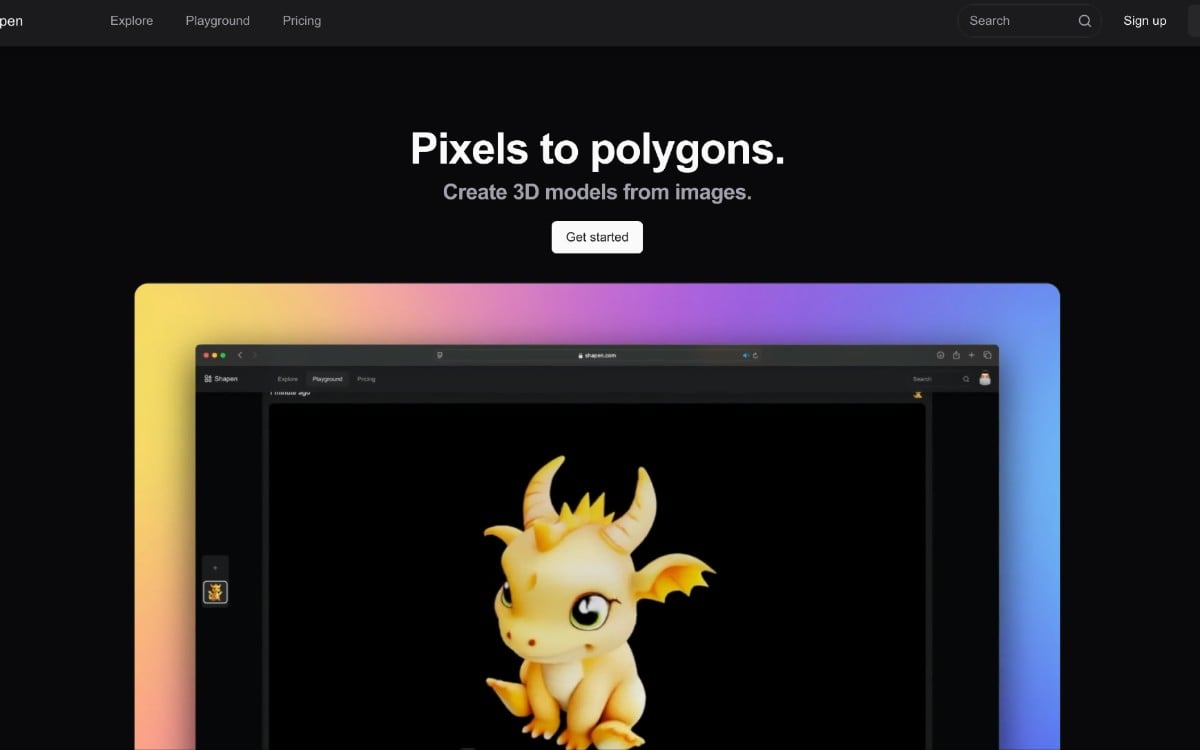Go to Pricing in the top navigation bar
The height and width of the screenshot is (750, 1200).
pos(301,21)
